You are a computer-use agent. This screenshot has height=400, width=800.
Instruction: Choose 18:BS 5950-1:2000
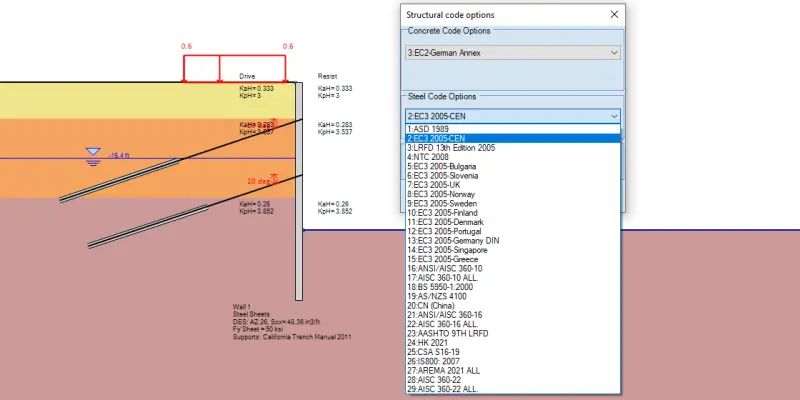pyautogui.click(x=513, y=287)
